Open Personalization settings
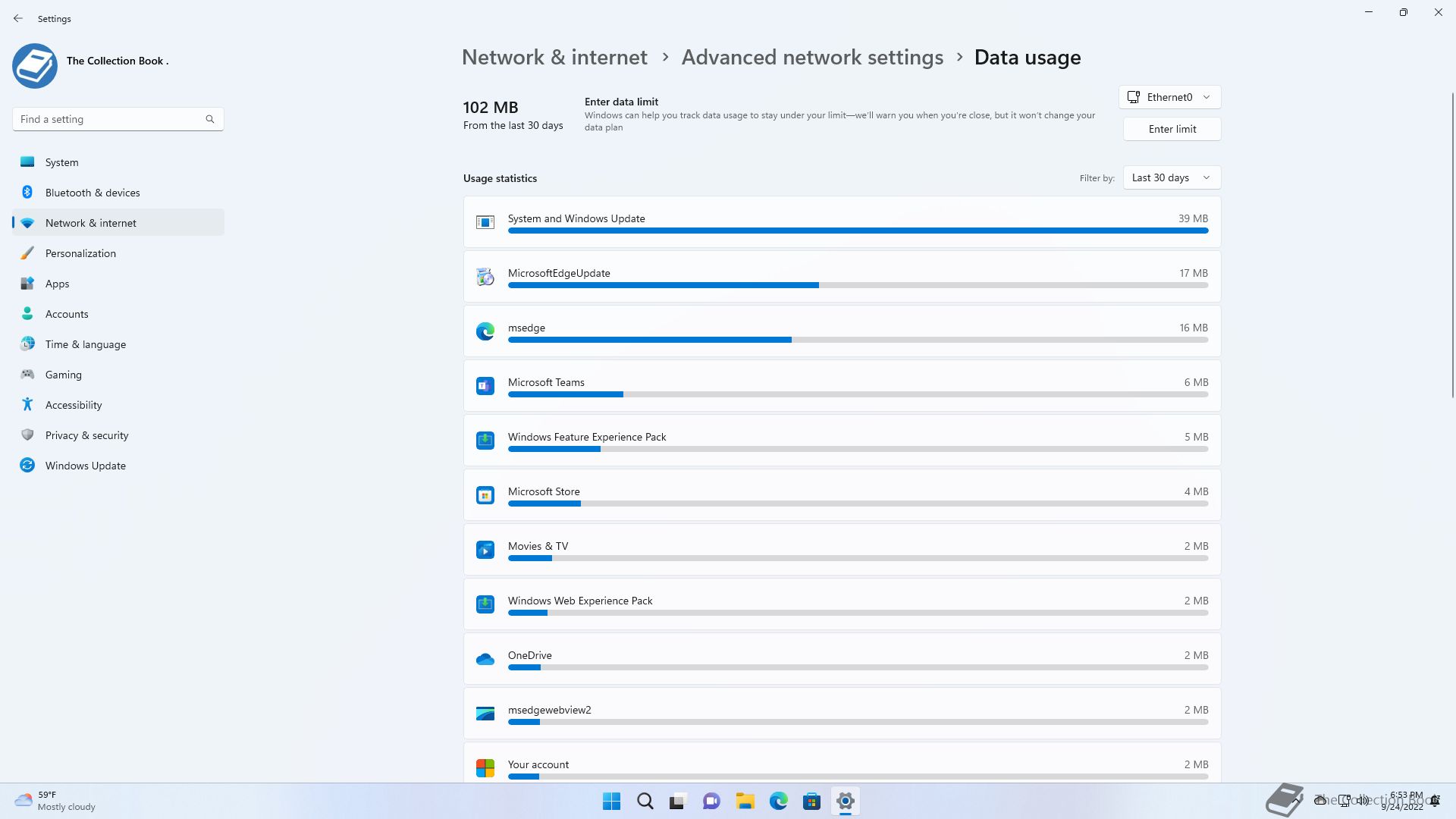Viewport: 1456px width, 819px height. point(118,253)
